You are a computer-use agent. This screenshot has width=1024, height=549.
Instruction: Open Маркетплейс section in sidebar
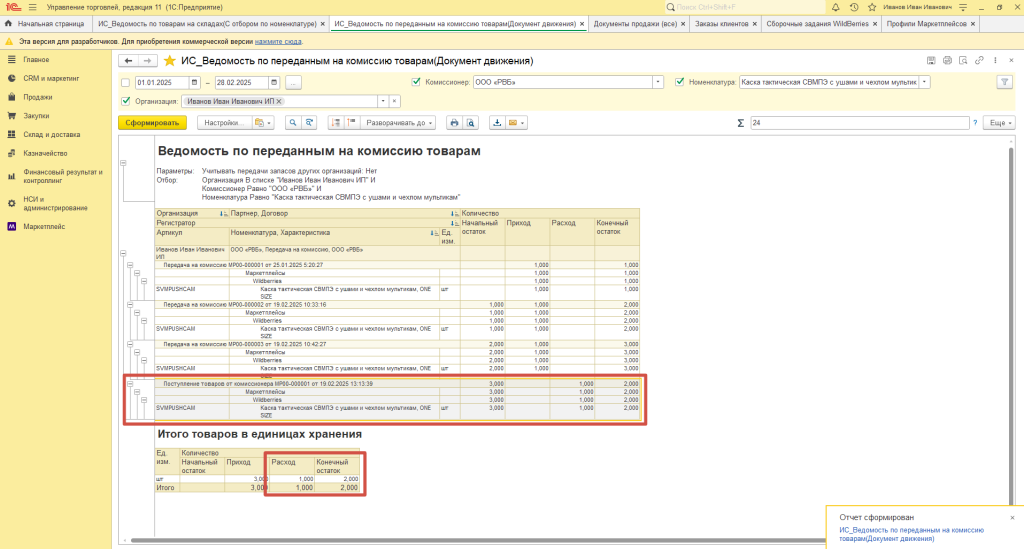[x=44, y=227]
